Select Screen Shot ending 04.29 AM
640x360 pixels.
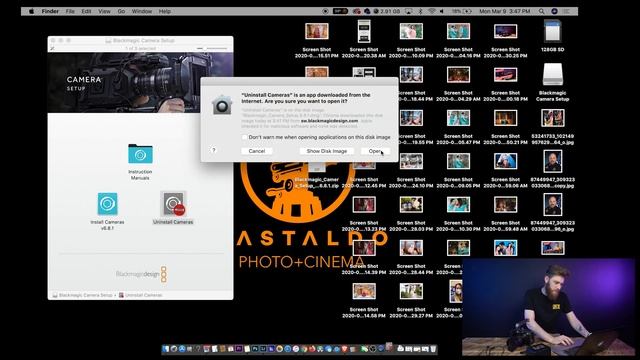[x=458, y=75]
